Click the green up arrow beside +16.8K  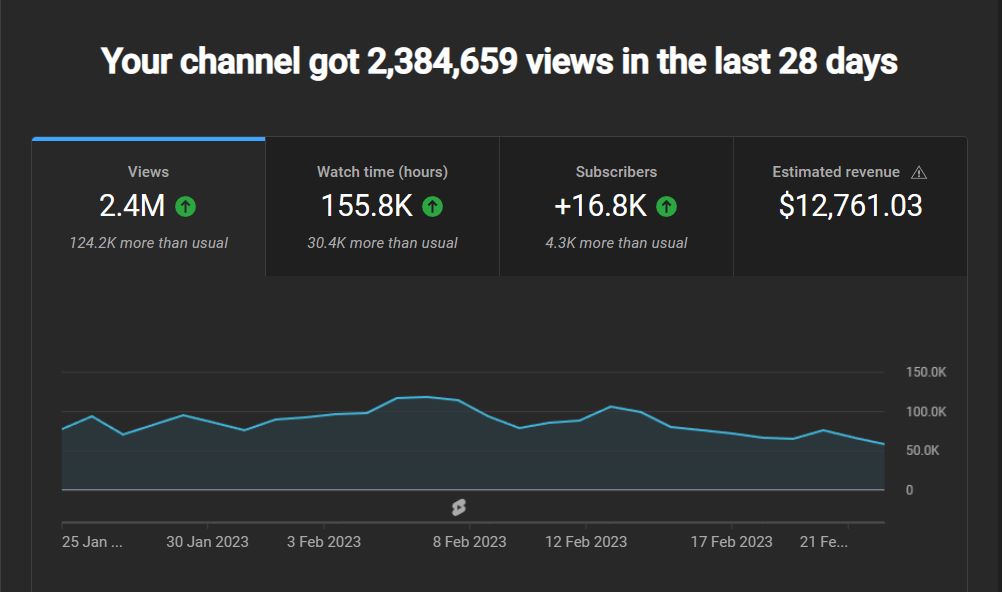(666, 207)
